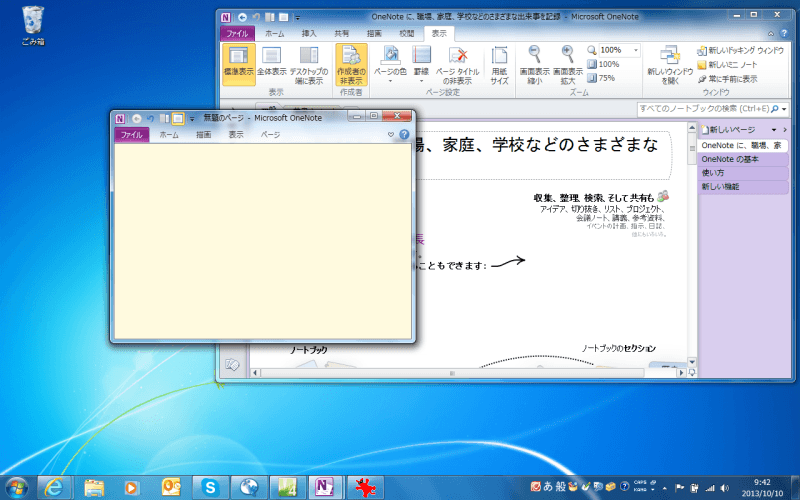
Task: Click Back arrow in the side note quick access toolbar
Action: (x=137, y=118)
